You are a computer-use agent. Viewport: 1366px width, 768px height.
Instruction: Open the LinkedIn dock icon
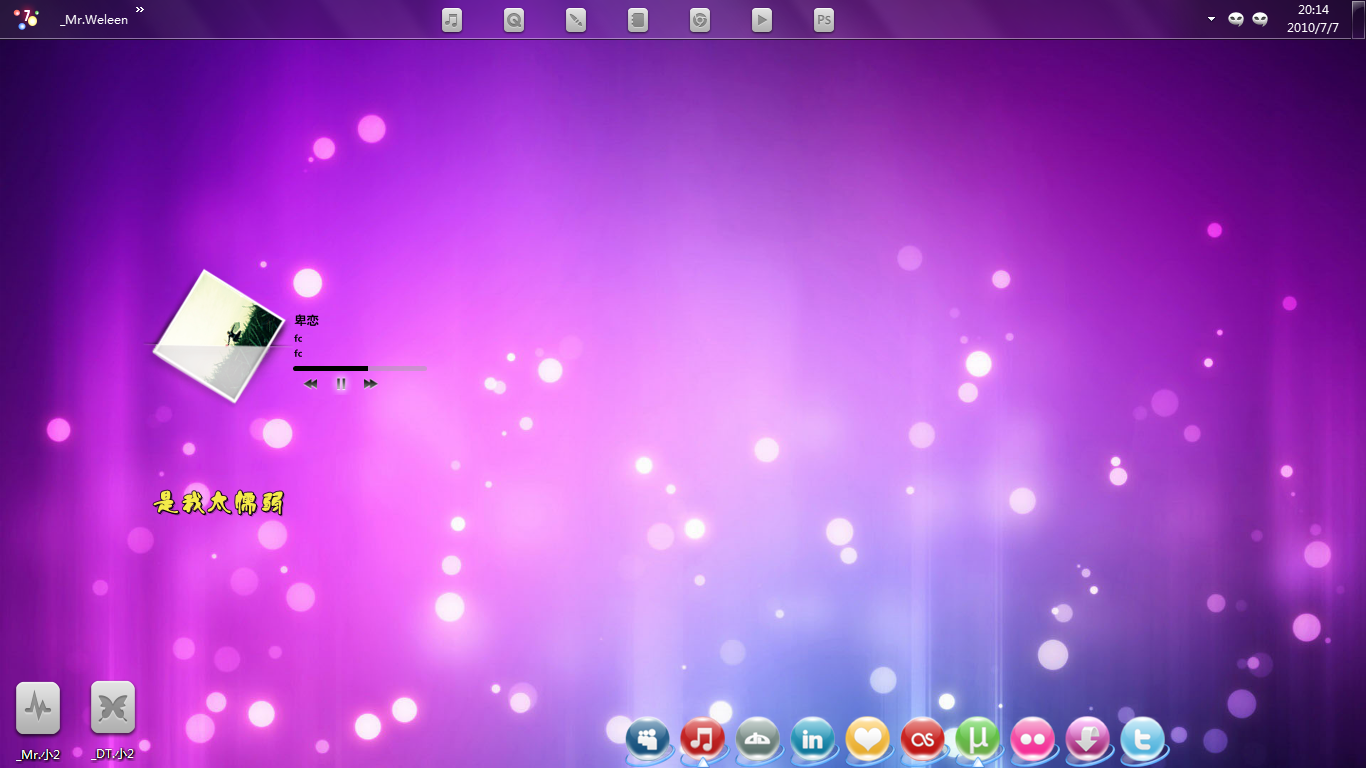pos(813,740)
